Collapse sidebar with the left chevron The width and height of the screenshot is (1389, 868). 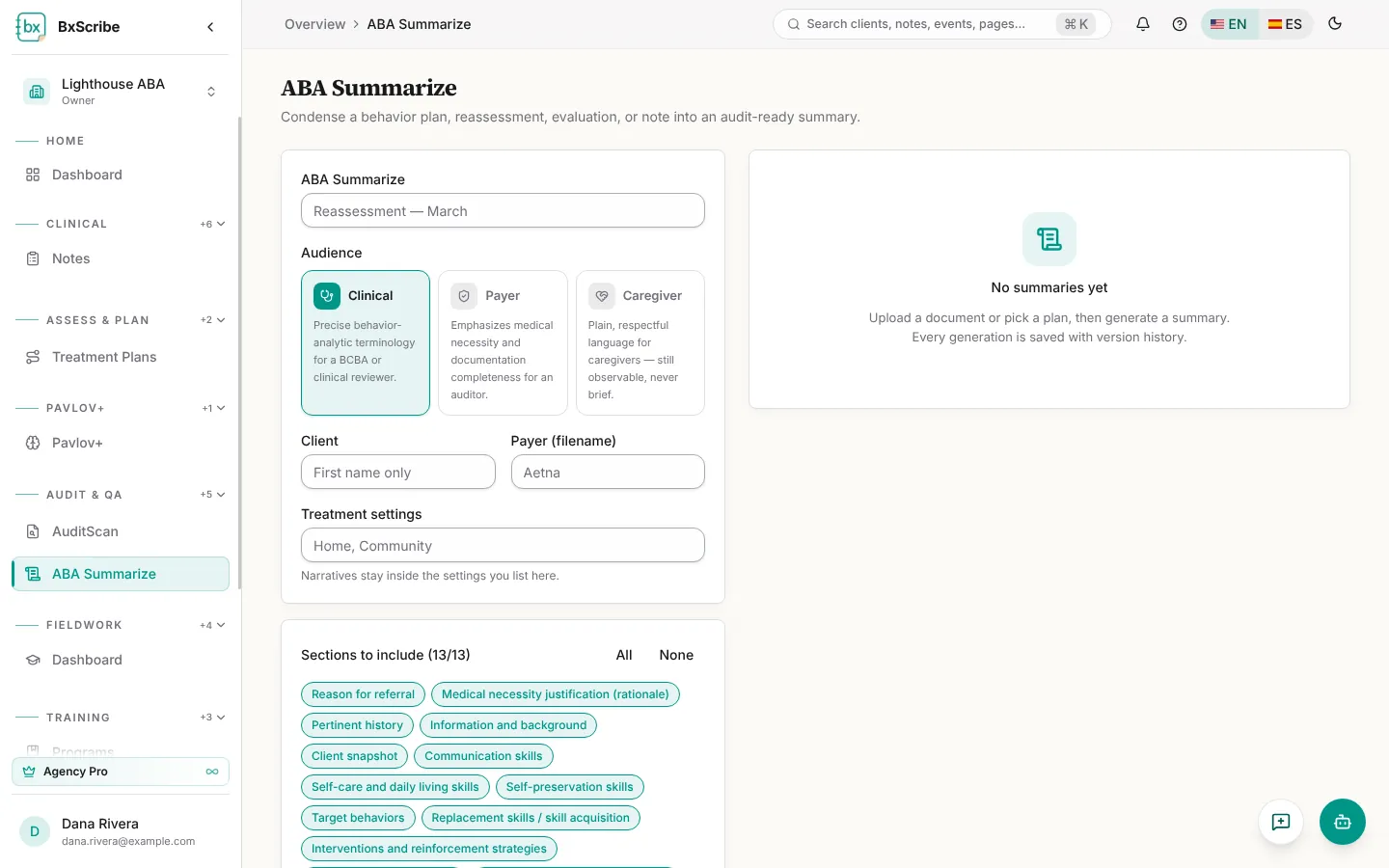point(210,27)
